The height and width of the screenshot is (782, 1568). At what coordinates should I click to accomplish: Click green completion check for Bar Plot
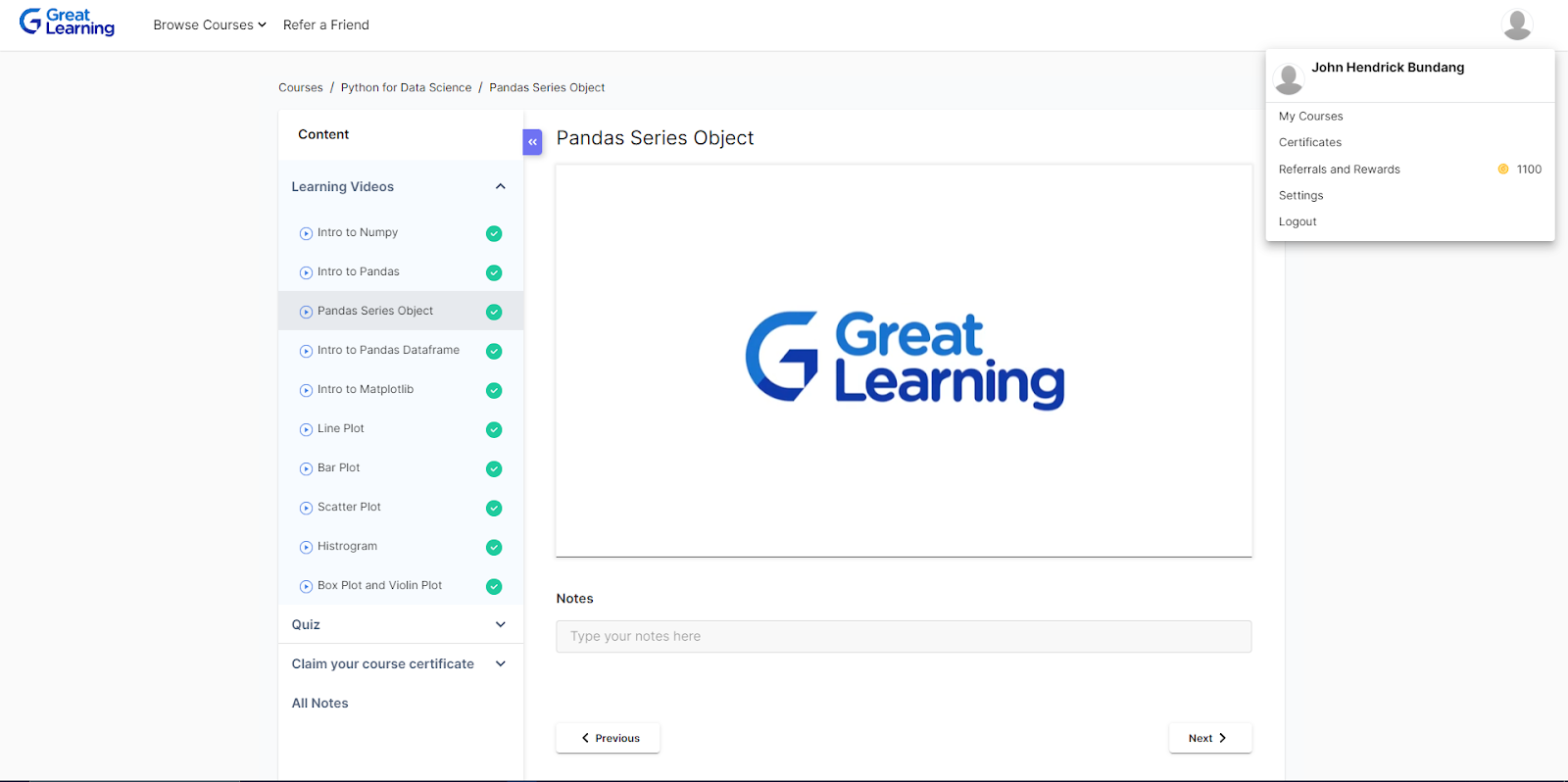pos(494,468)
